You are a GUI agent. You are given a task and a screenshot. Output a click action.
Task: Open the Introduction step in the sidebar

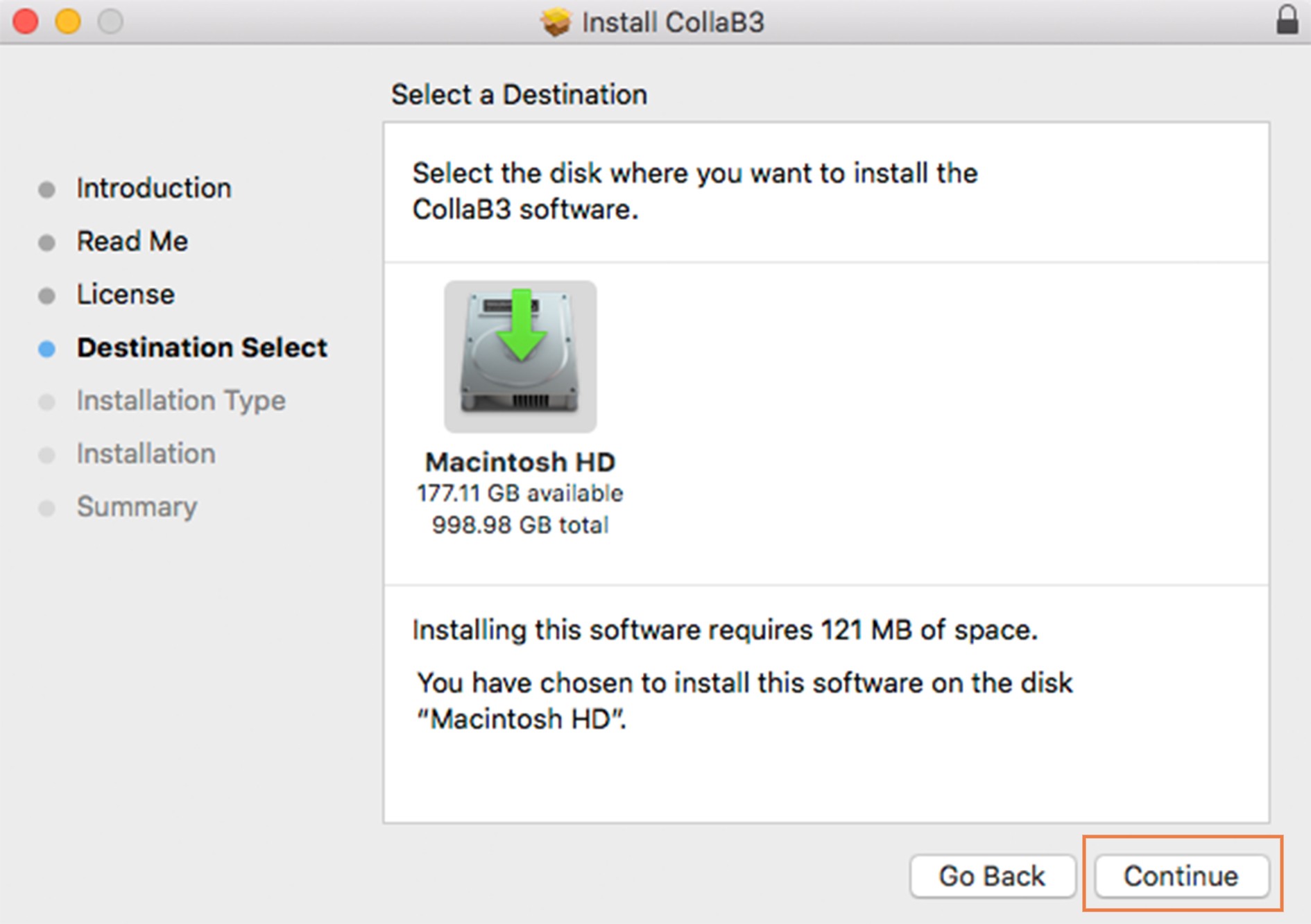coord(153,189)
